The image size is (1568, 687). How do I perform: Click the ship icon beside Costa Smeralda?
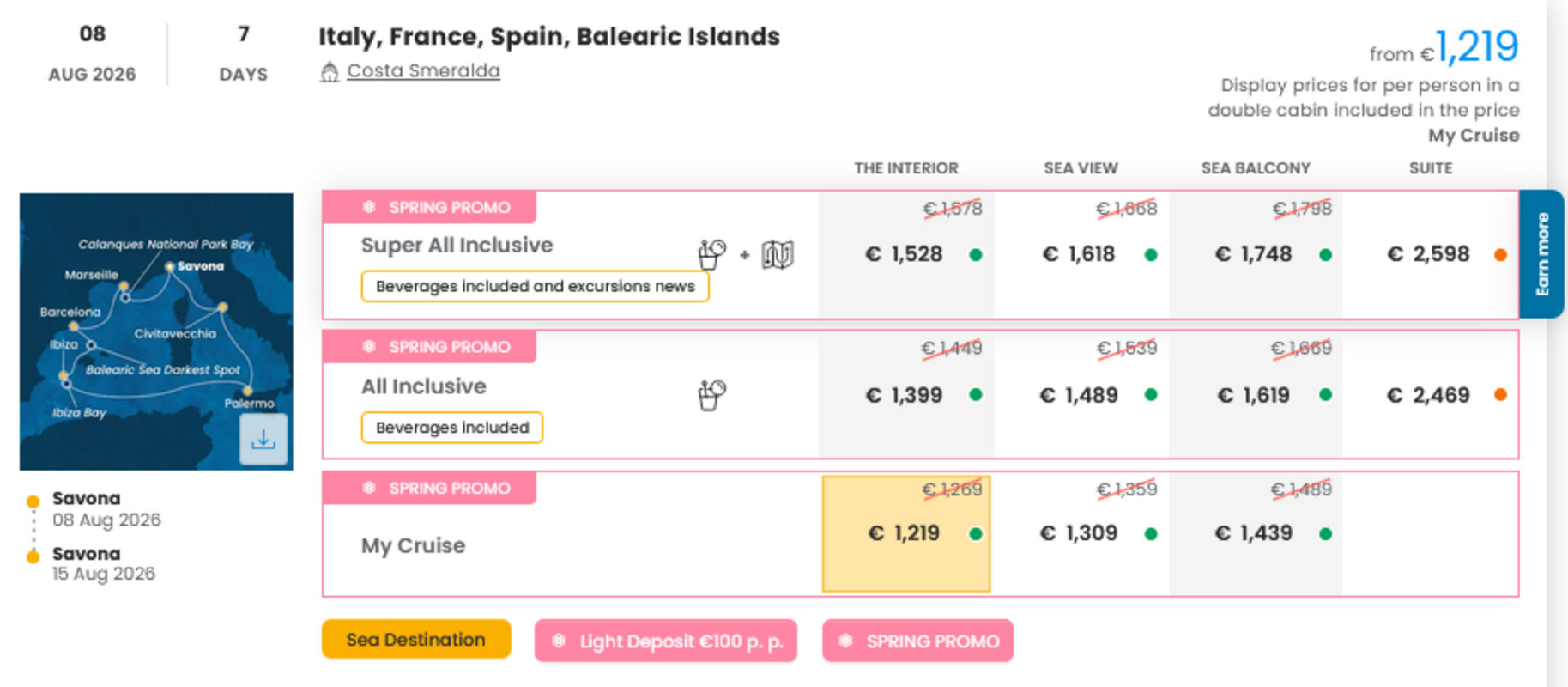[329, 70]
